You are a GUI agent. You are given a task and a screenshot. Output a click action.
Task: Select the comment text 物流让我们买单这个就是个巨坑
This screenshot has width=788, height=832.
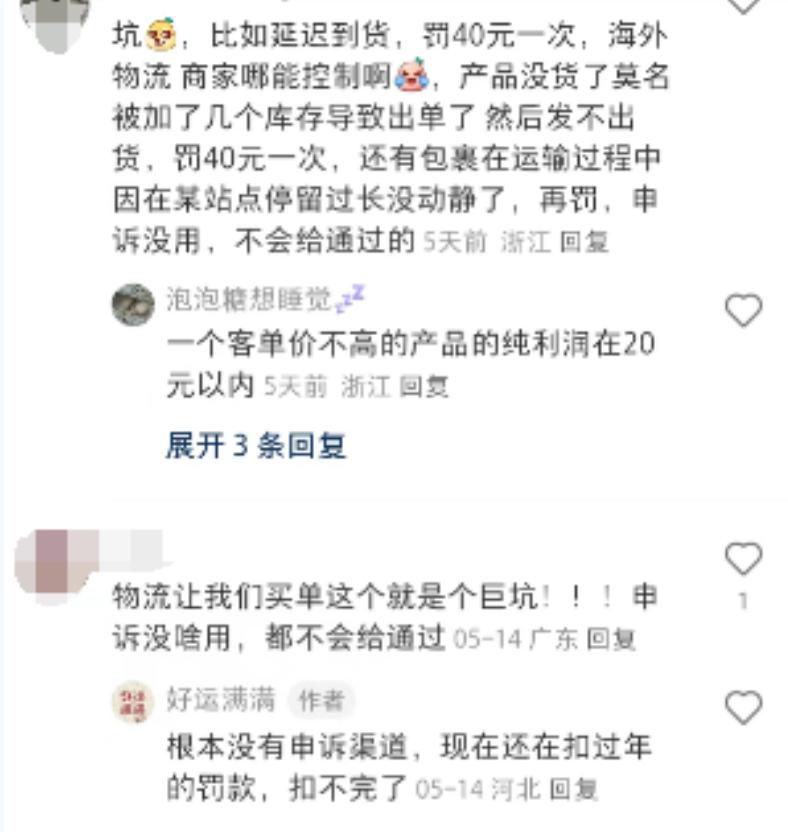pos(325,597)
